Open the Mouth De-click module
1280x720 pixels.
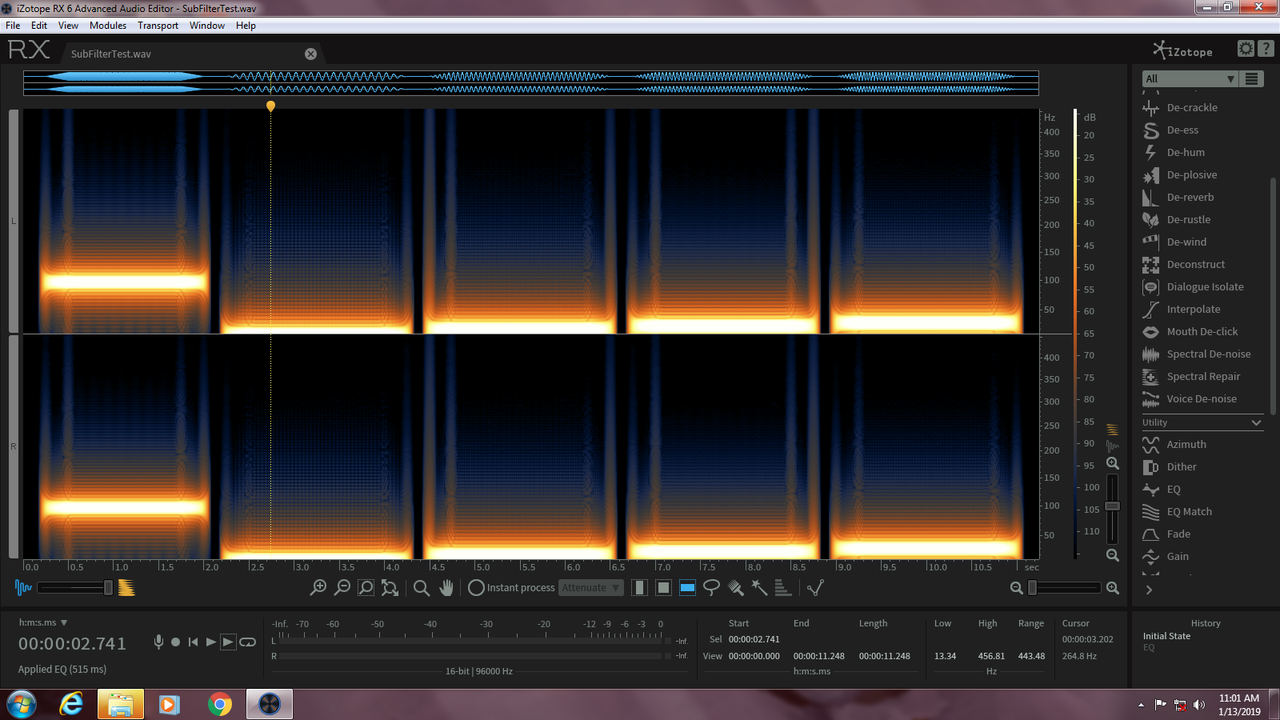tap(1189, 331)
